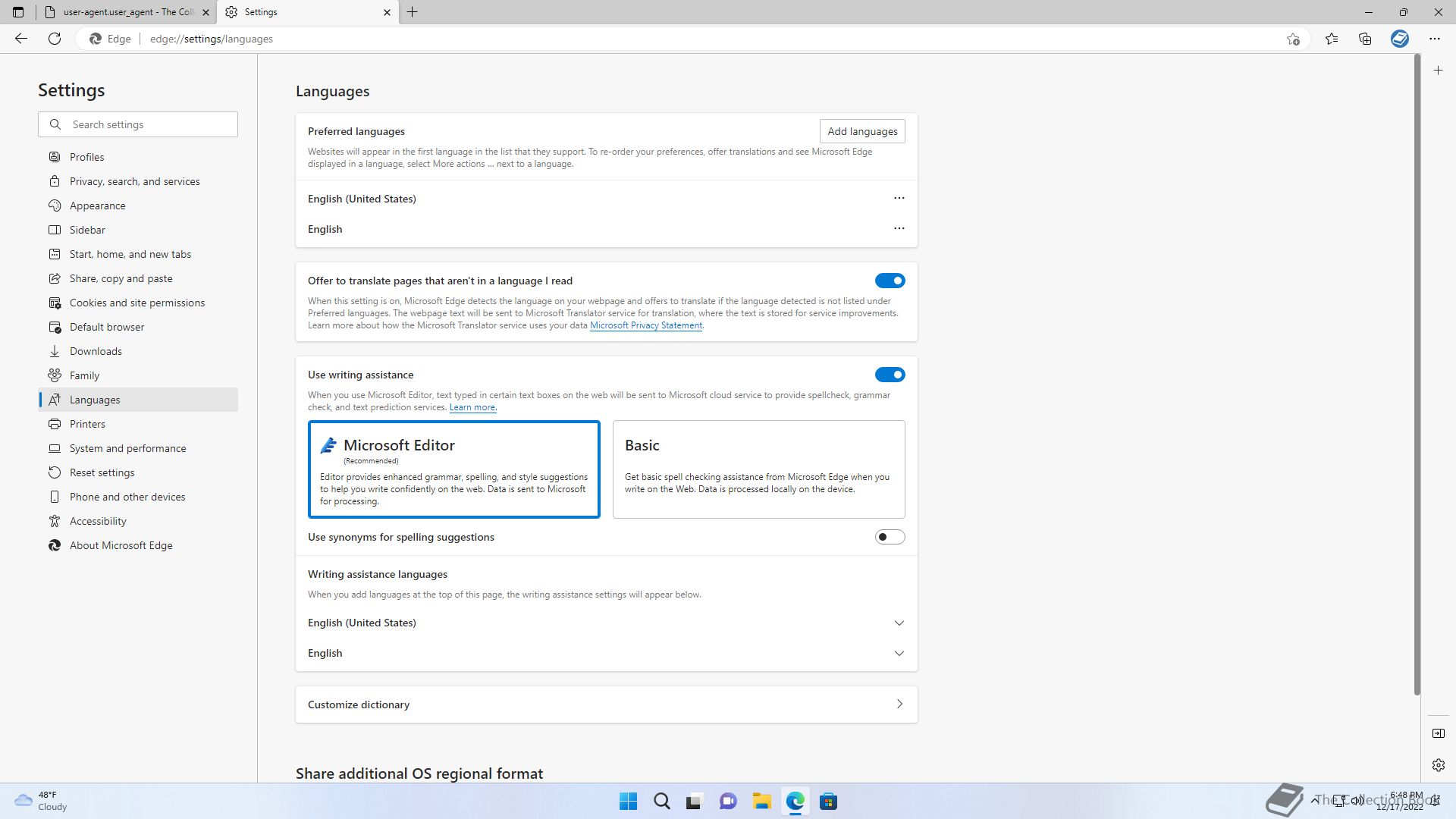Click the sidebar hide panel icon
1456x819 pixels.
click(x=1439, y=733)
